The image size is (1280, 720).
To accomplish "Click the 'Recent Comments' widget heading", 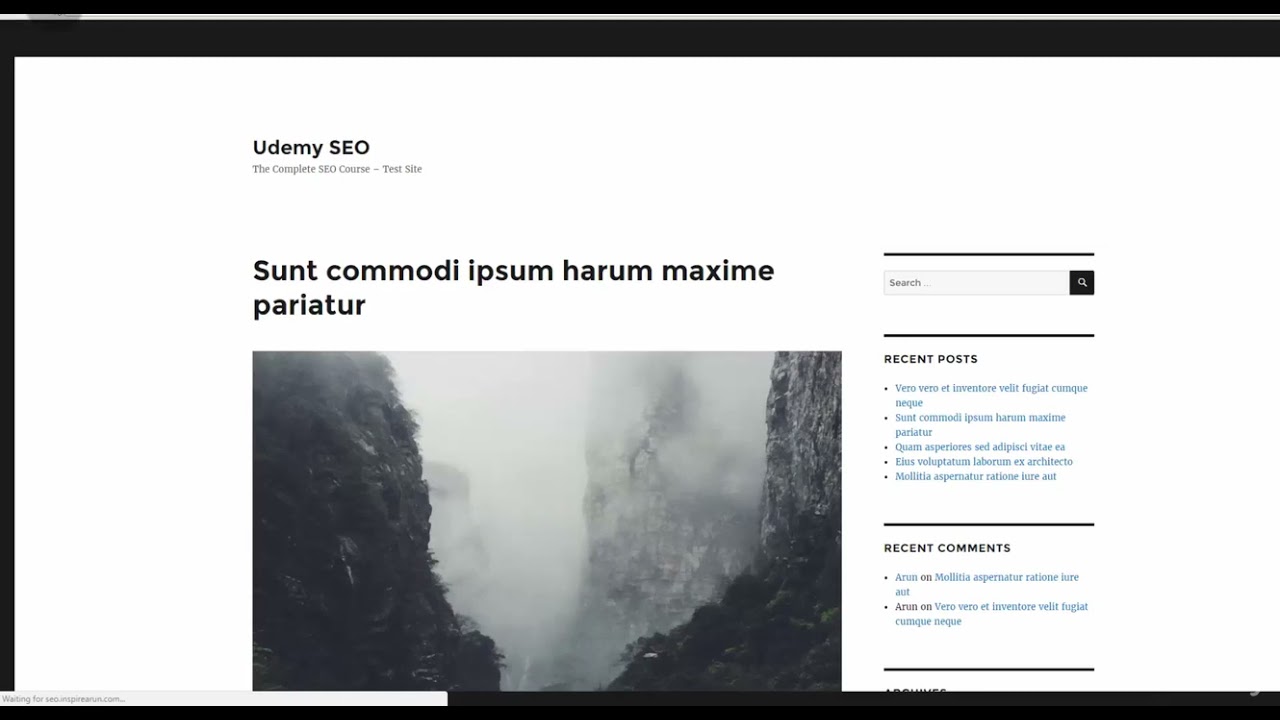I will 946,548.
